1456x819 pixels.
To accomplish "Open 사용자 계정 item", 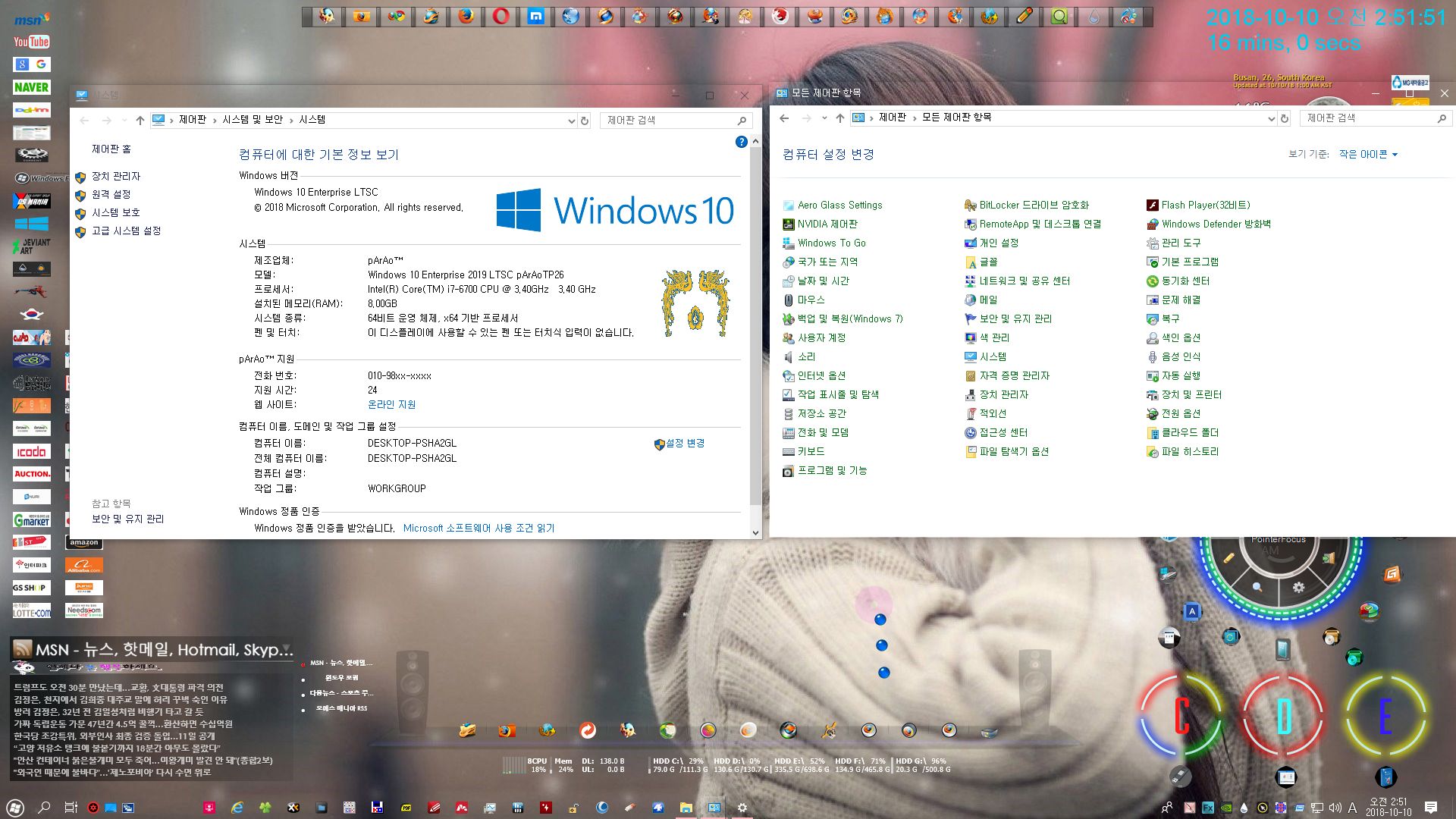I will pyautogui.click(x=814, y=337).
